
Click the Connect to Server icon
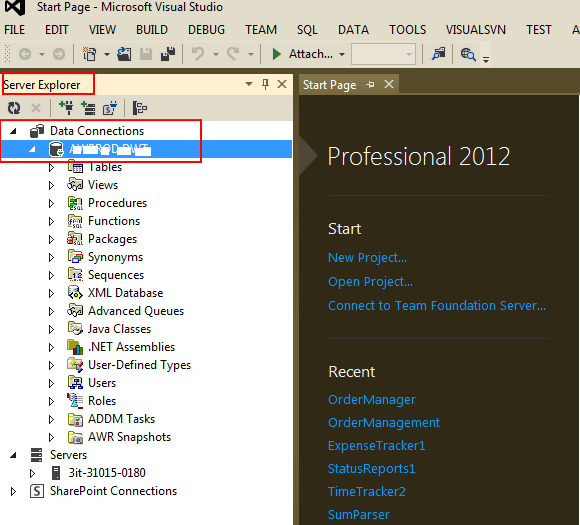click(x=88, y=108)
